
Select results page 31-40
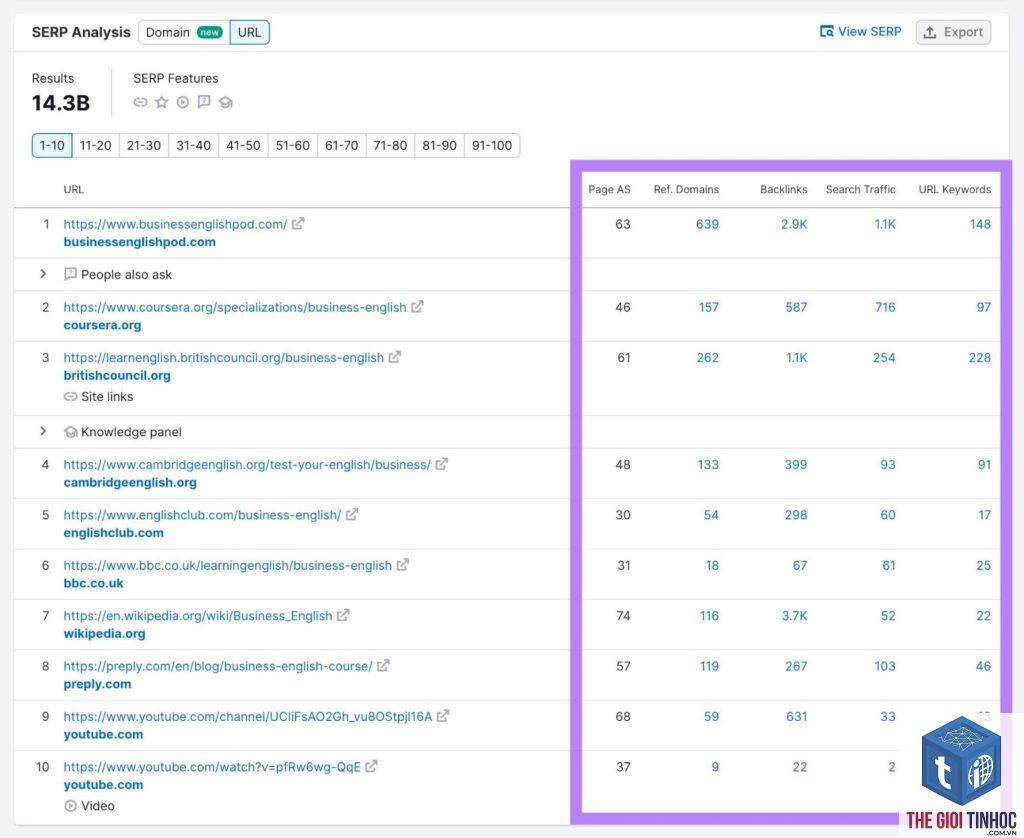[x=193, y=146]
